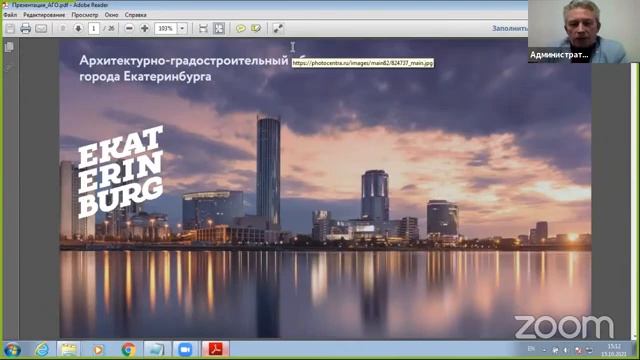Viewport: 640px width, 360px height.
Task: Zoom in with the plus button
Action: (144, 28)
